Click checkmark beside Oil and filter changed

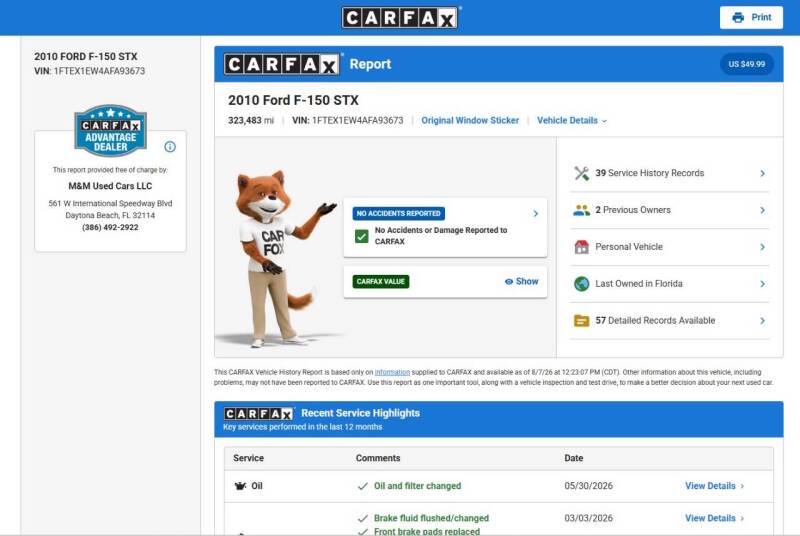pyautogui.click(x=363, y=487)
